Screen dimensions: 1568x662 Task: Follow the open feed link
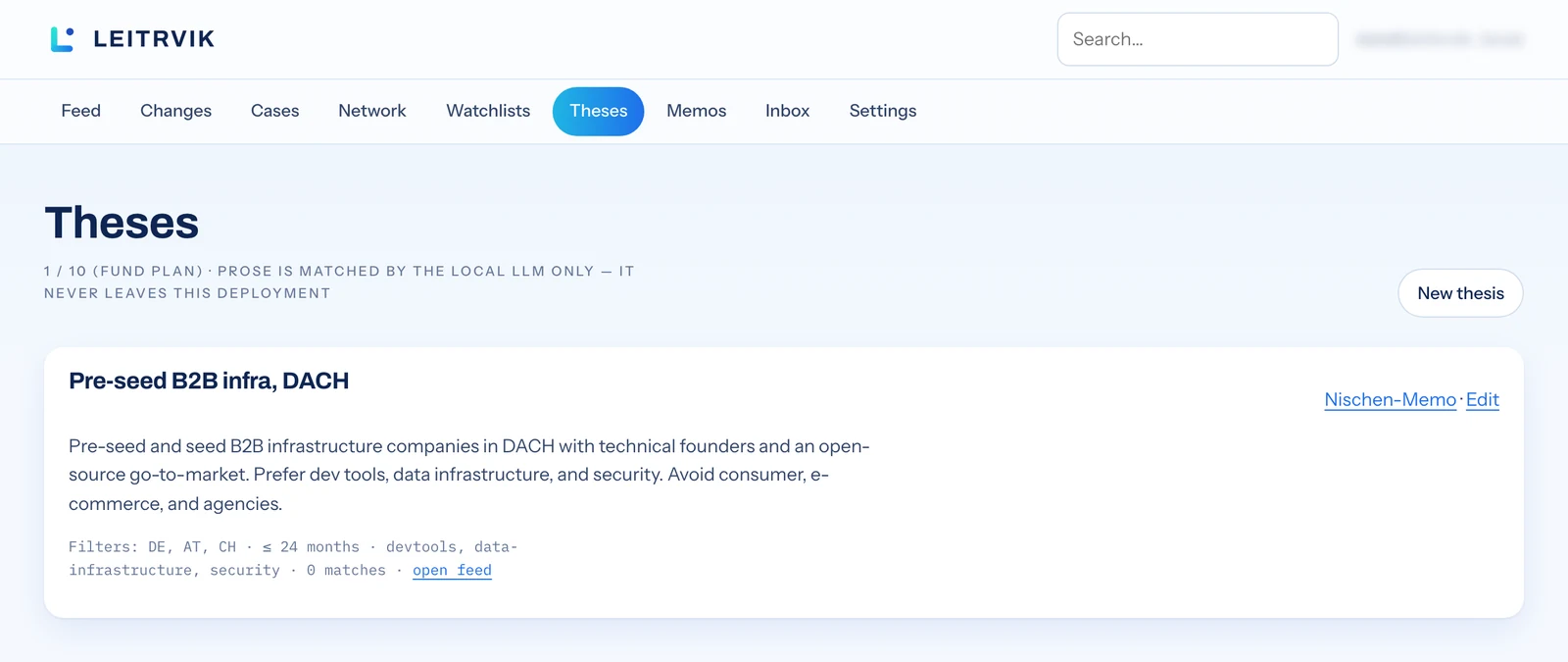(452, 571)
